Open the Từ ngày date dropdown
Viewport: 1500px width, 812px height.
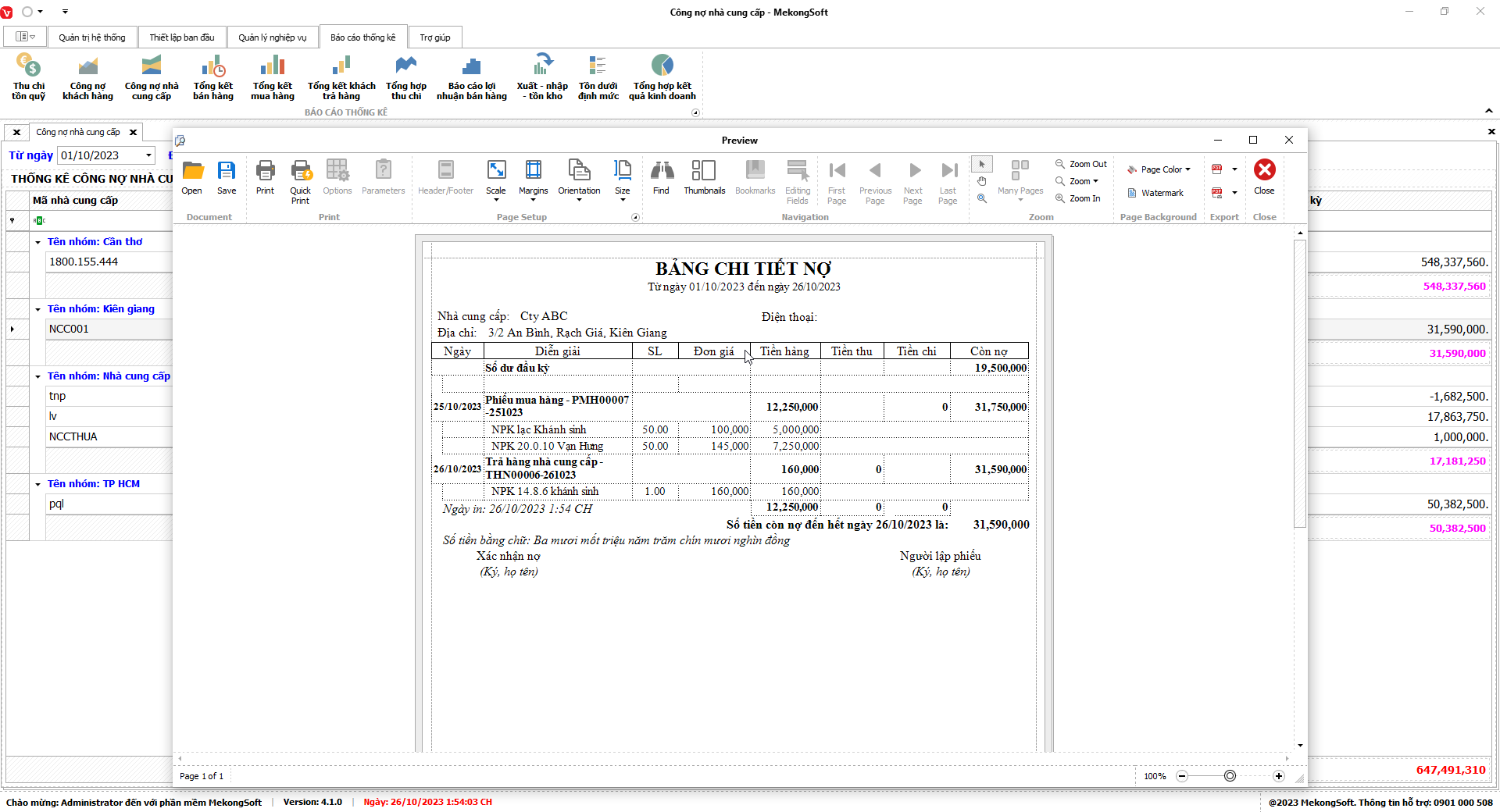pos(148,155)
